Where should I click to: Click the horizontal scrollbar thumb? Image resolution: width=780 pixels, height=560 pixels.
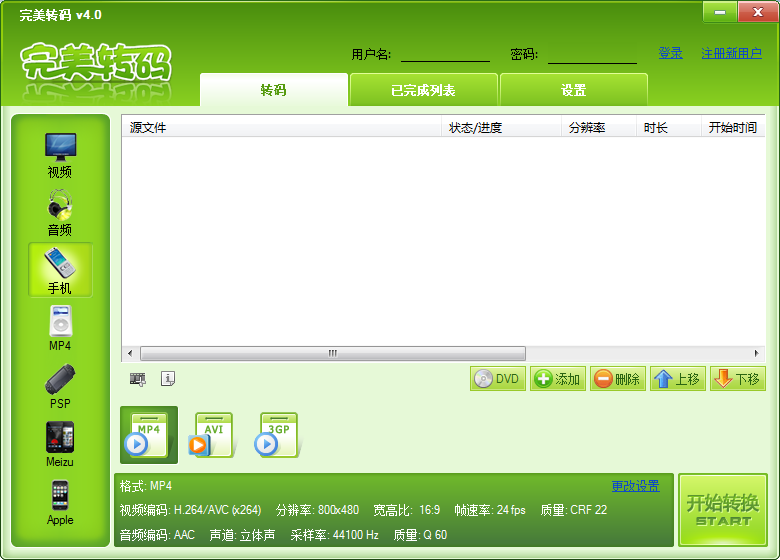pos(333,354)
